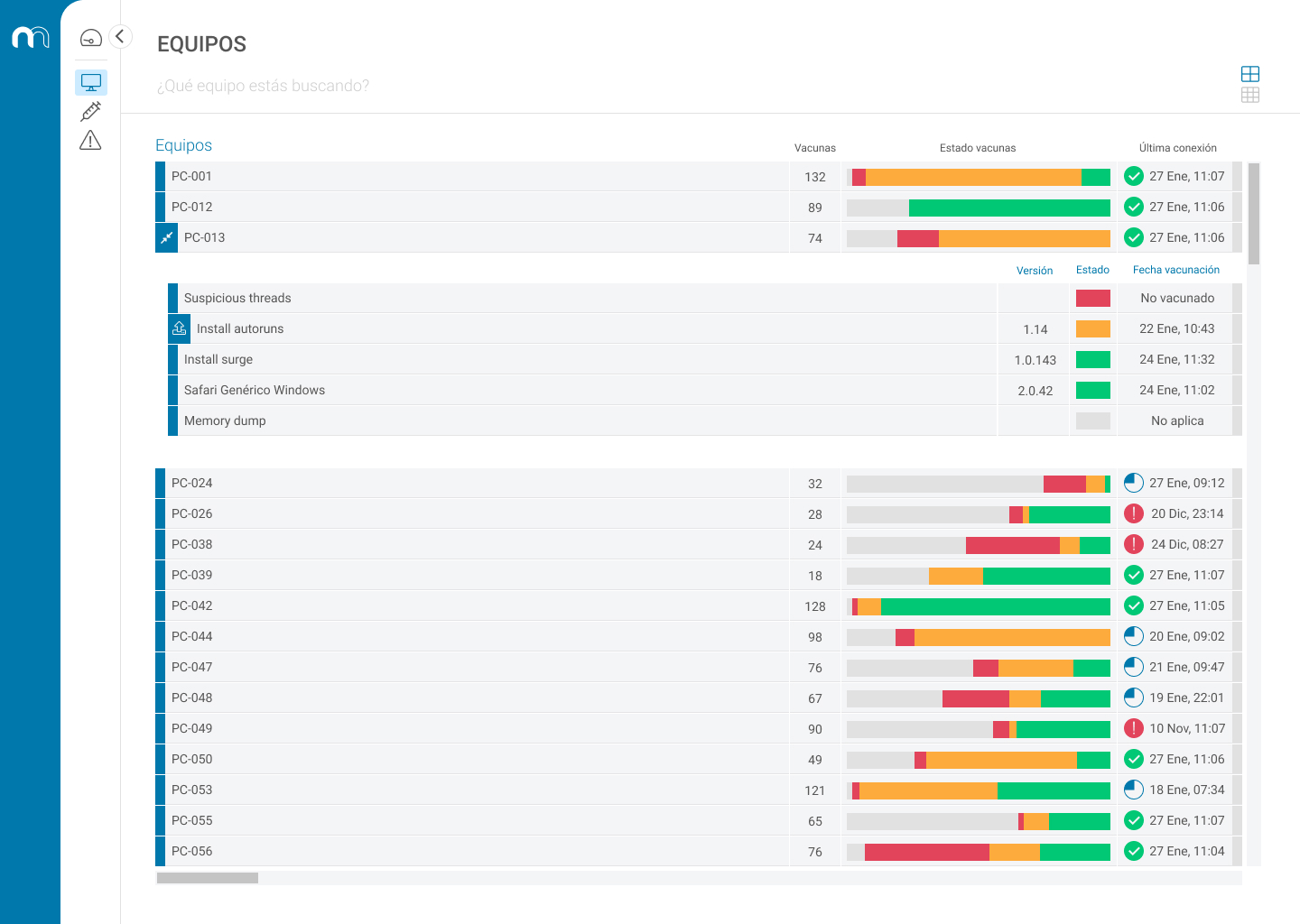
Task: Collapse sidebar with the back chevron
Action: [x=120, y=36]
